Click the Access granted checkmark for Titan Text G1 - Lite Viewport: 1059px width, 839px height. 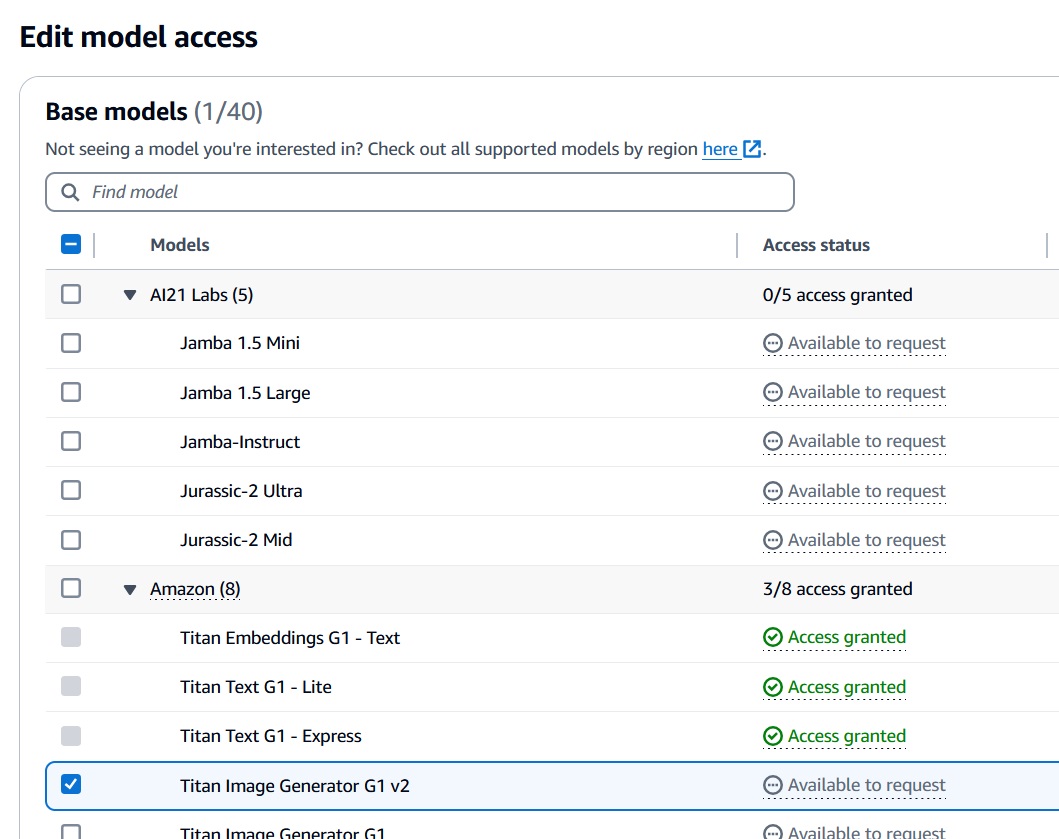coord(772,687)
